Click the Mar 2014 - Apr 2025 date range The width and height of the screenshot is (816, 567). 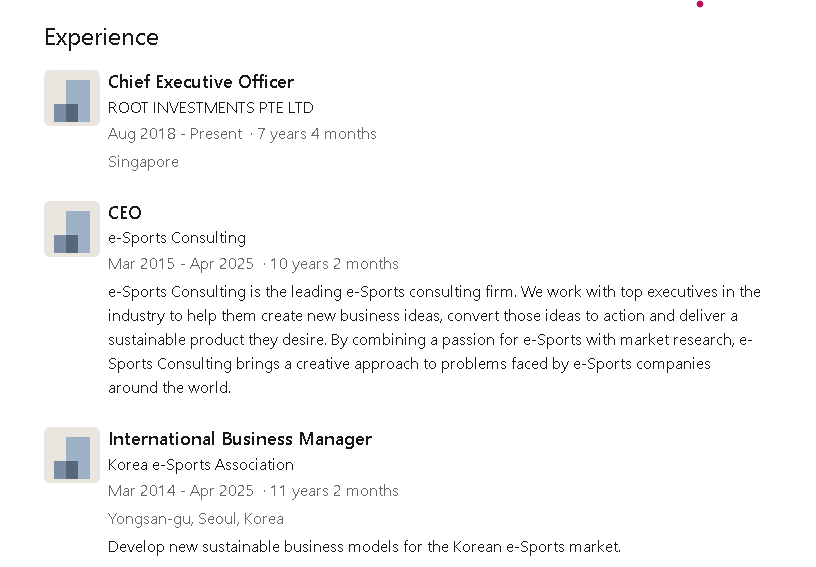[181, 491]
